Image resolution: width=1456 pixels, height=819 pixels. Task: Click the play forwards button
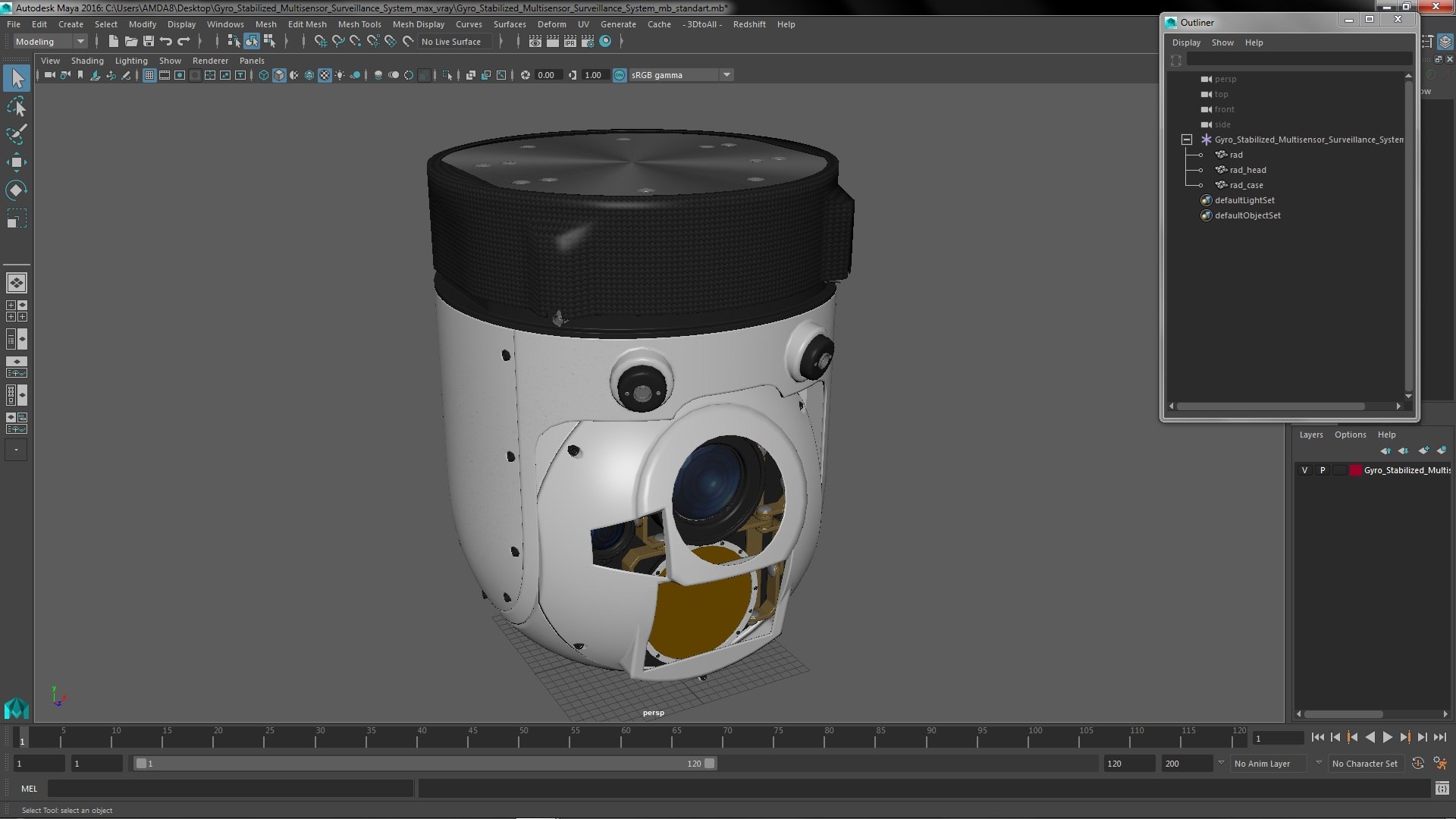pos(1387,737)
